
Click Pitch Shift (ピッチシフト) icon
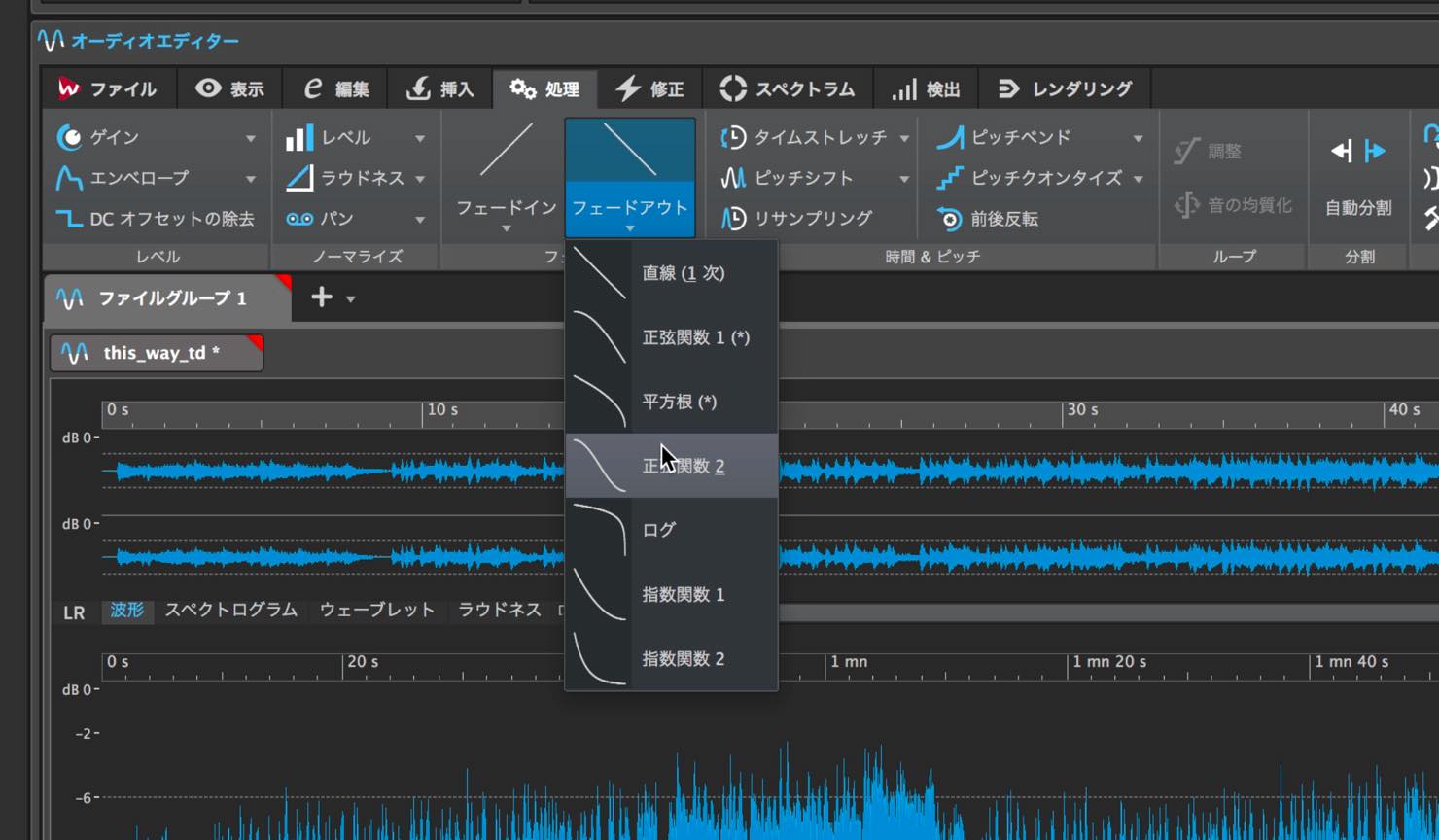point(733,178)
